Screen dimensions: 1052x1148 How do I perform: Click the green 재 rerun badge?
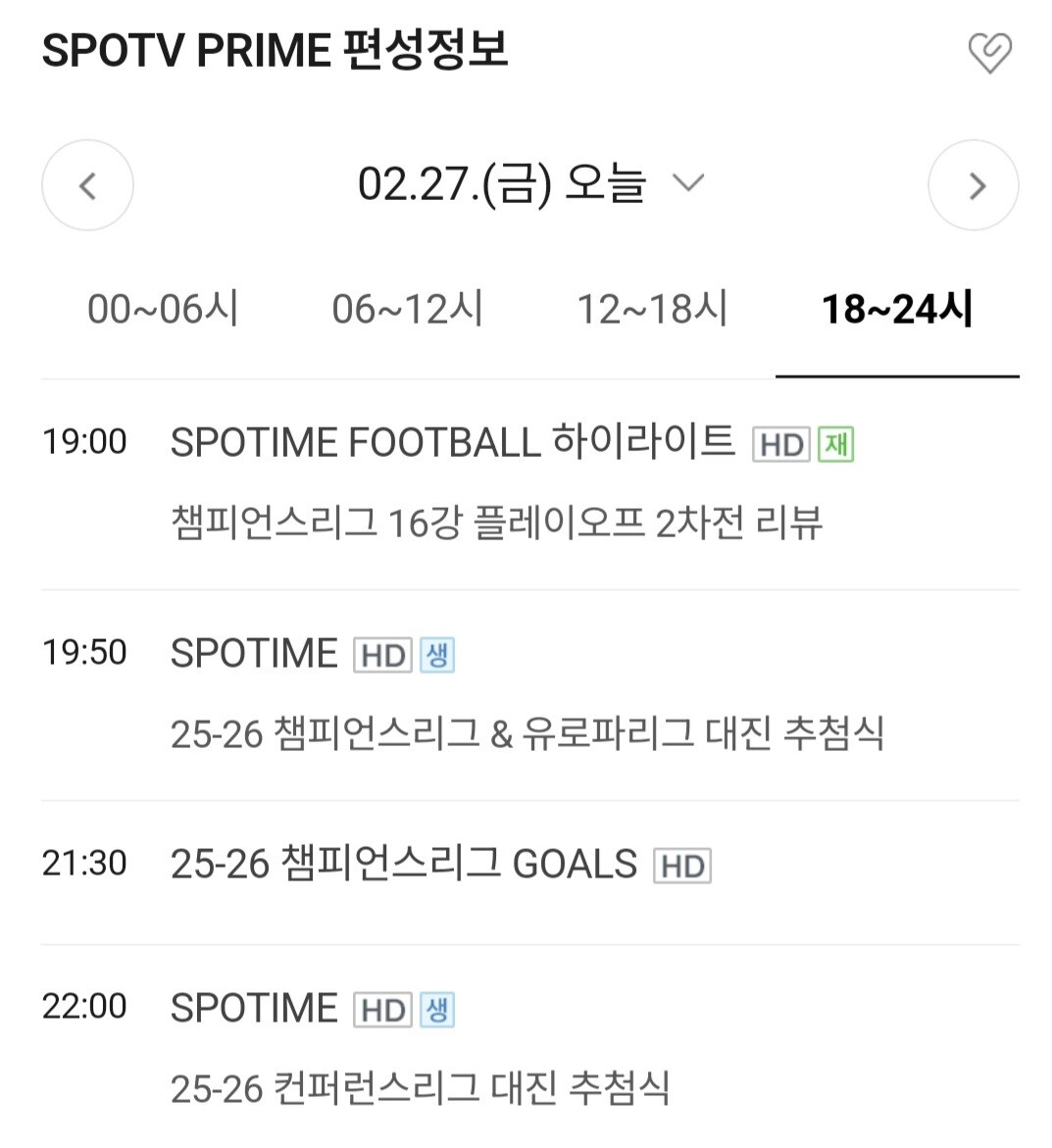(x=836, y=444)
